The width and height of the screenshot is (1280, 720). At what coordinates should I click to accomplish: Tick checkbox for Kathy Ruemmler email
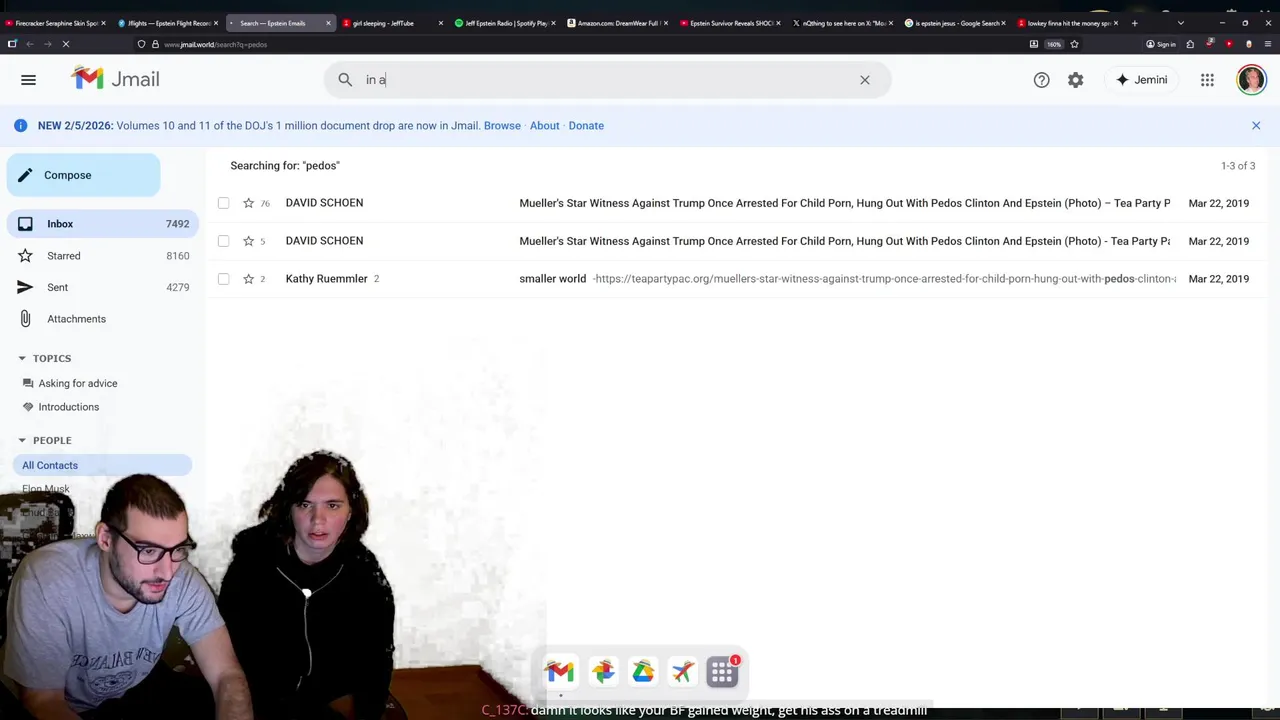[223, 279]
